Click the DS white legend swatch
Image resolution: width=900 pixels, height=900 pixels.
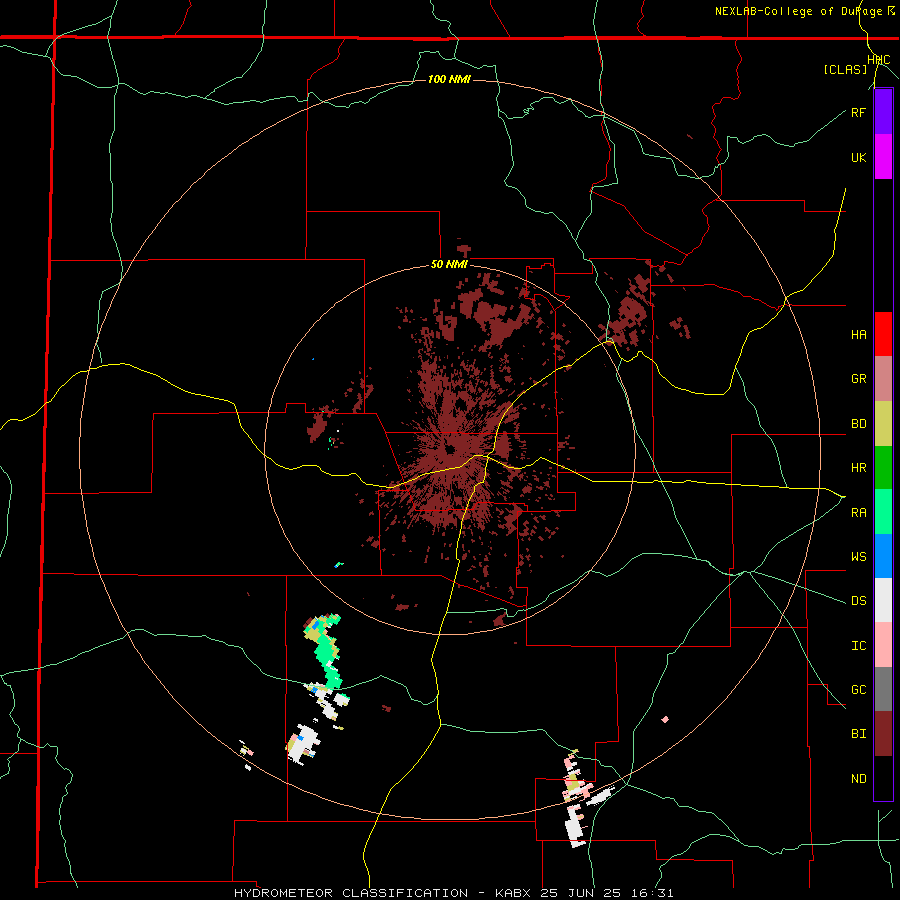pos(883,600)
